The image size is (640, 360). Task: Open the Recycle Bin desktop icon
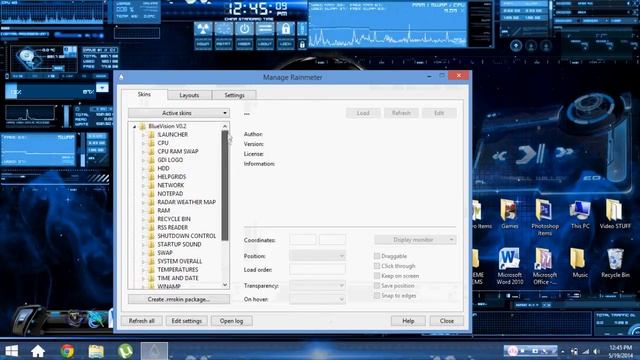(615, 263)
